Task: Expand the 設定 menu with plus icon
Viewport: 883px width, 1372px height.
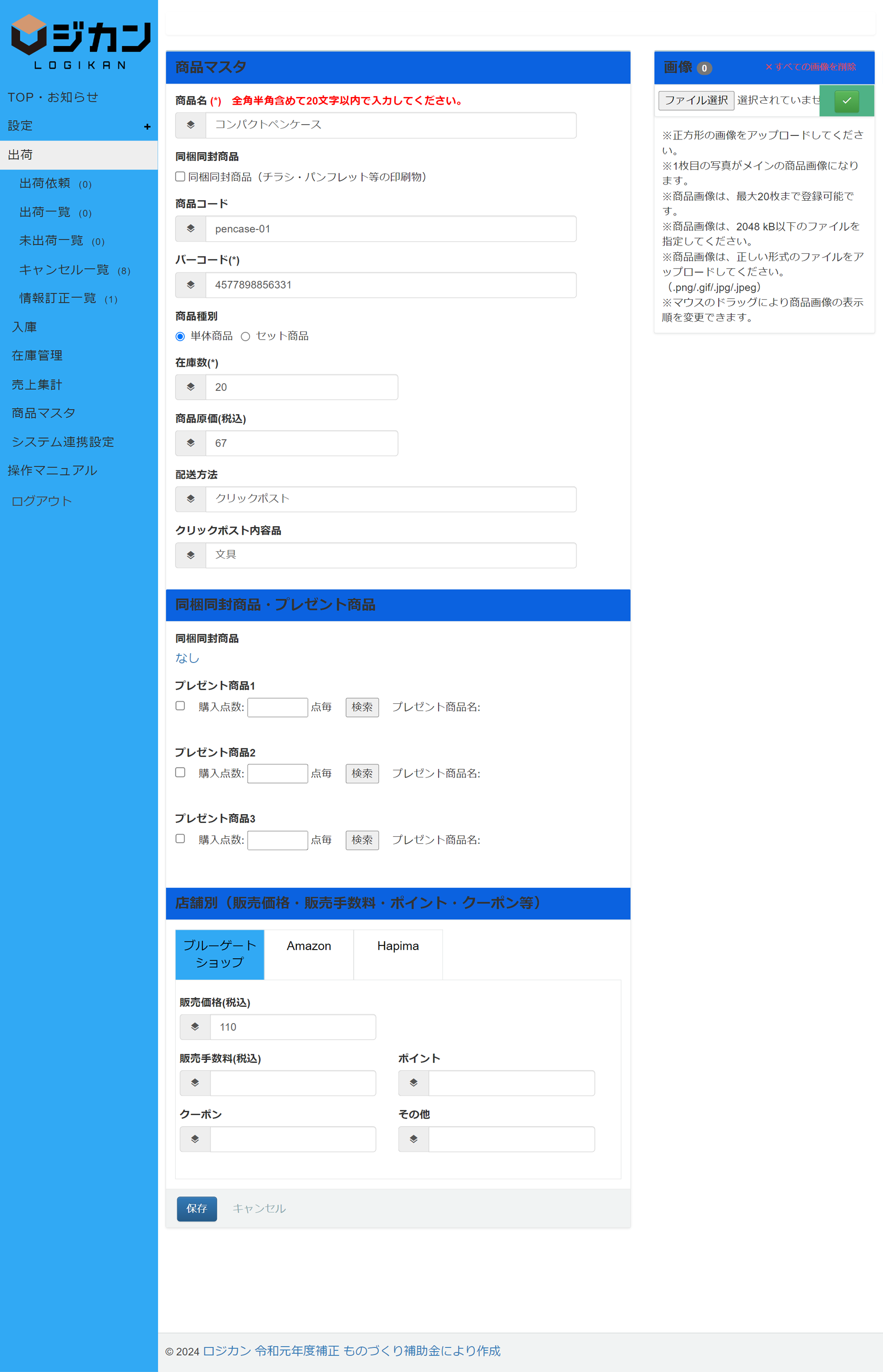Action: [x=147, y=127]
